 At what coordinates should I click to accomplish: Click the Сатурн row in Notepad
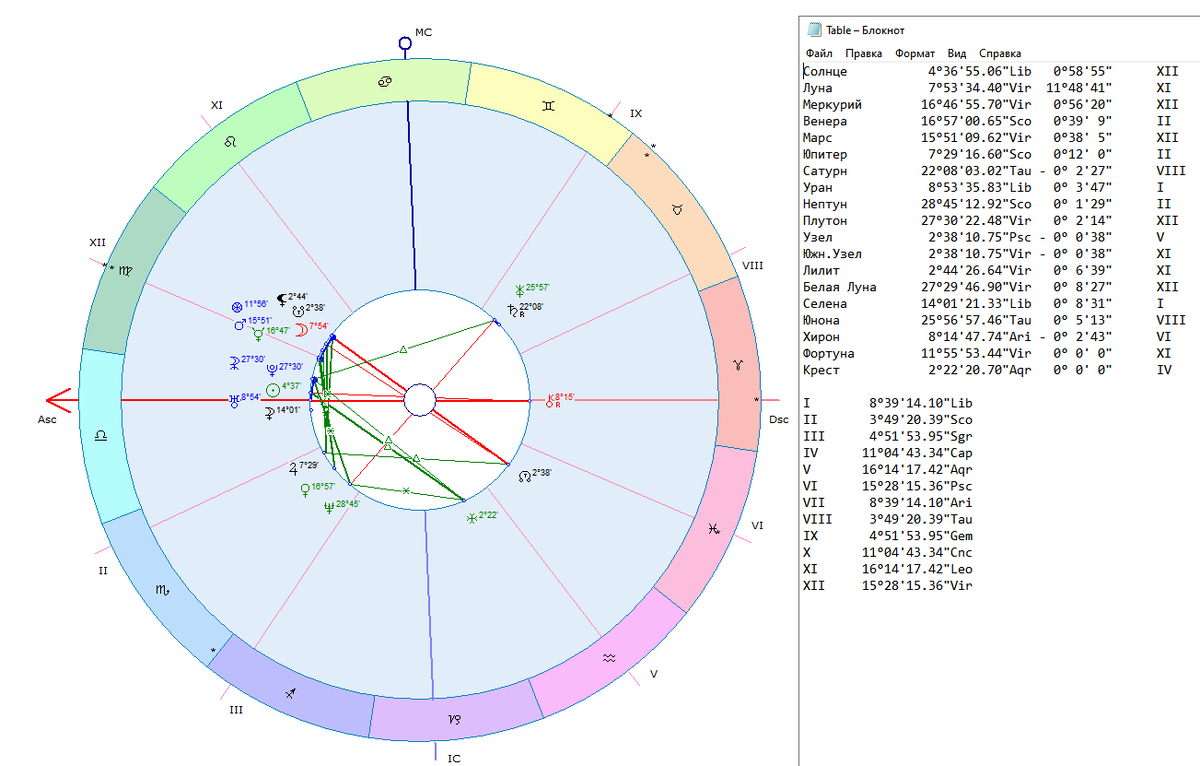tap(995, 171)
